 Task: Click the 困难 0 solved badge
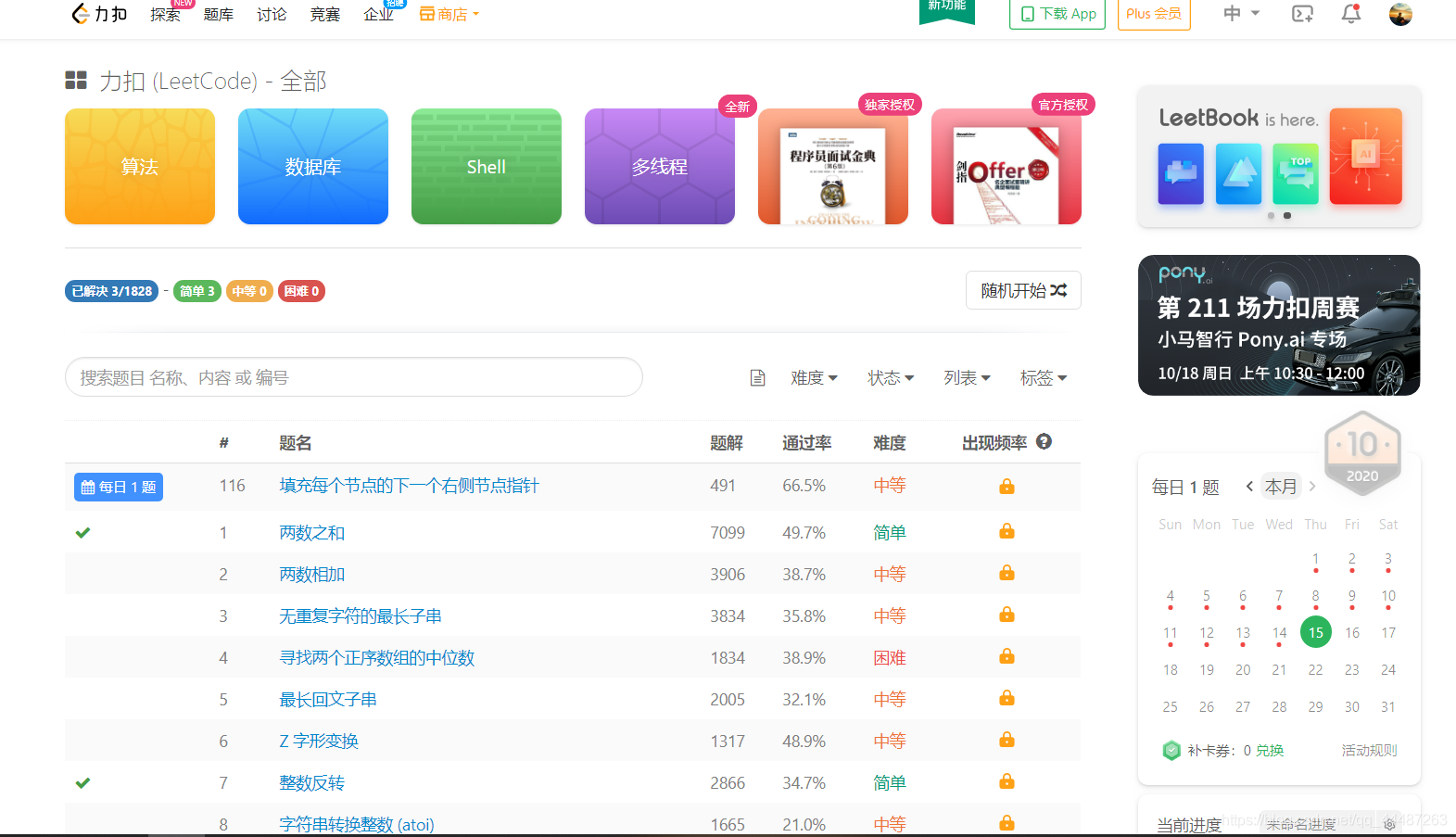click(x=301, y=291)
